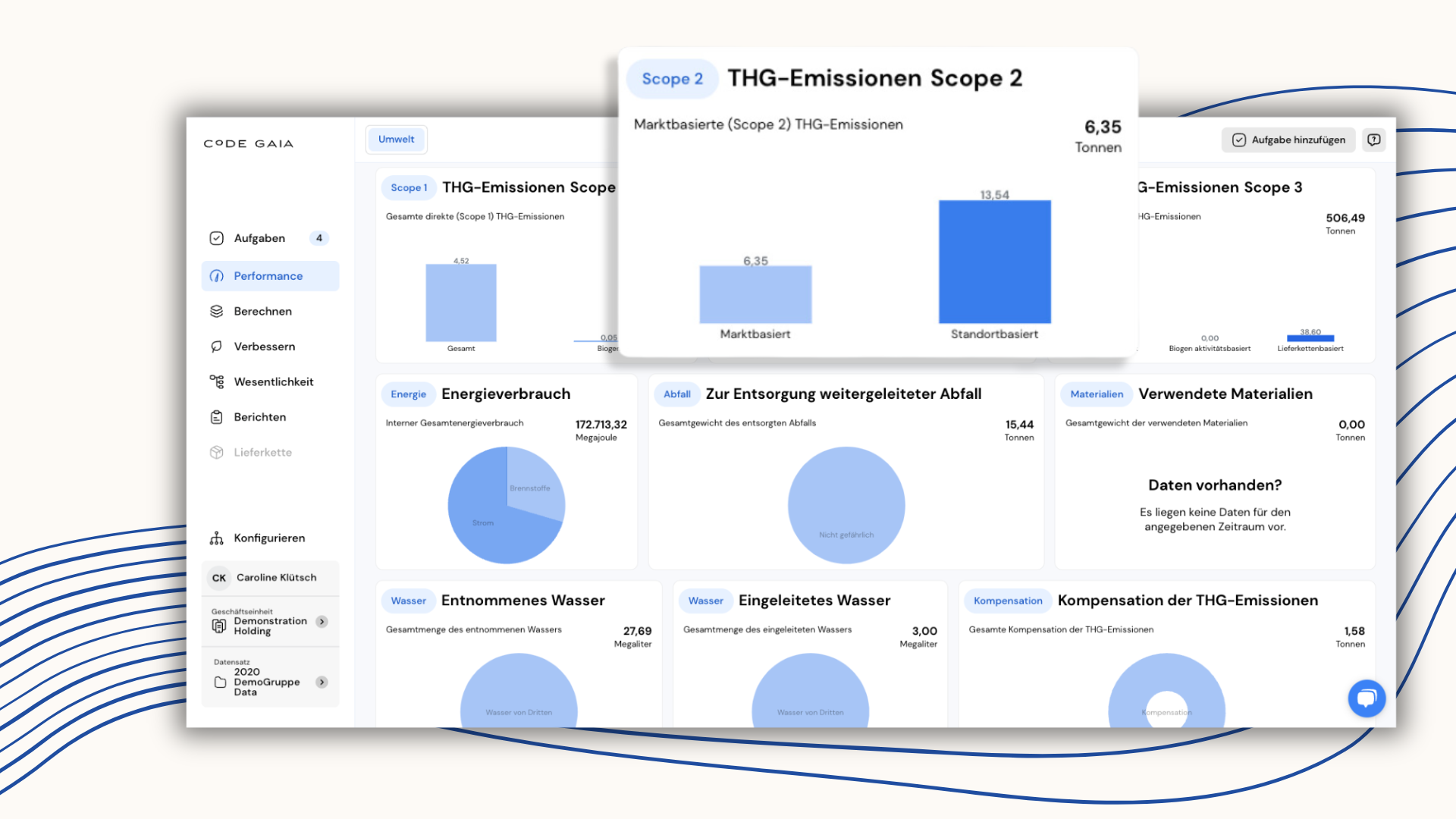1456x819 pixels.
Task: Select the Performance menu item
Action: click(270, 276)
